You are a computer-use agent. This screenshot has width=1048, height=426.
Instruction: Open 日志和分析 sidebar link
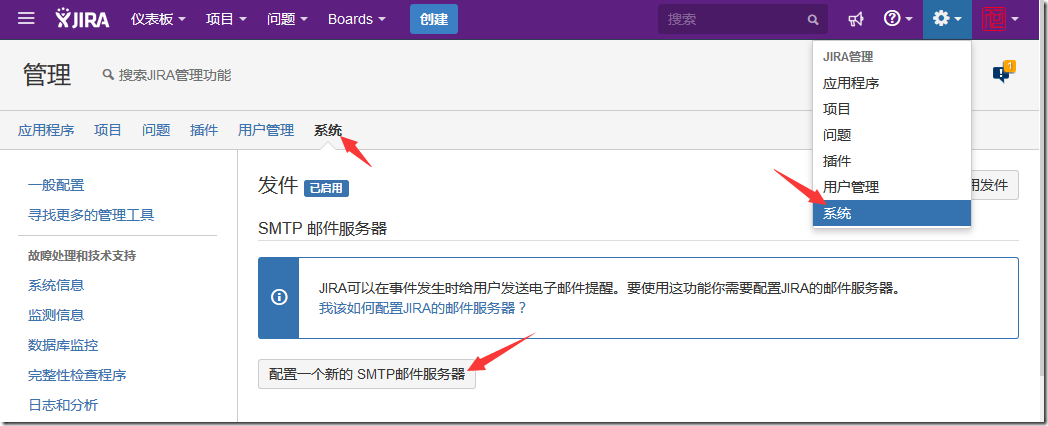click(63, 405)
